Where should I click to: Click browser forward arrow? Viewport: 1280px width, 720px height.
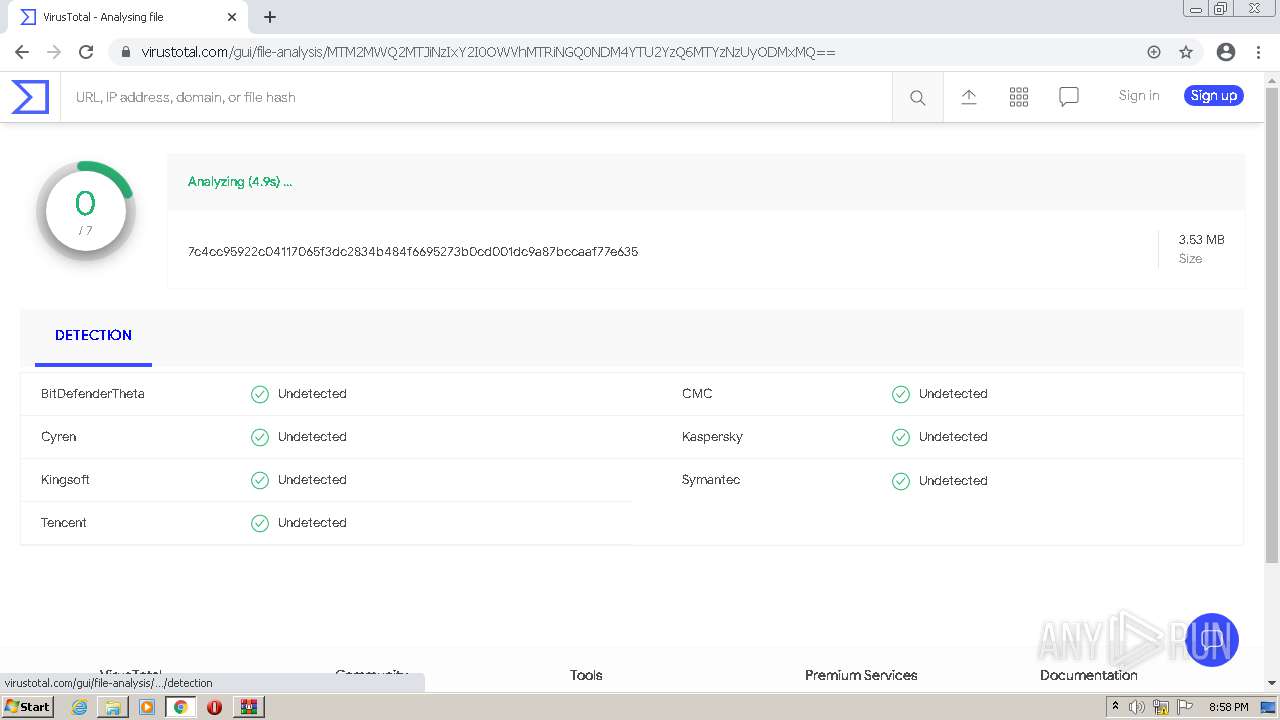[54, 52]
